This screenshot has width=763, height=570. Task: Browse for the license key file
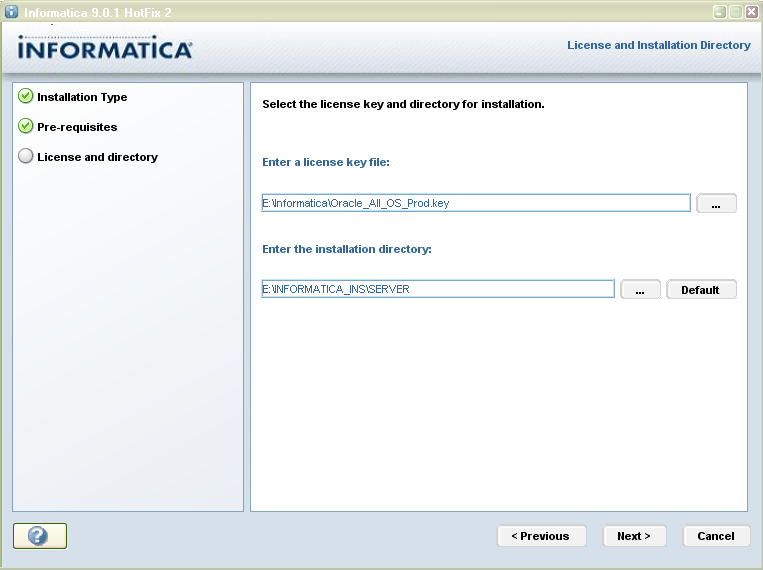click(716, 203)
